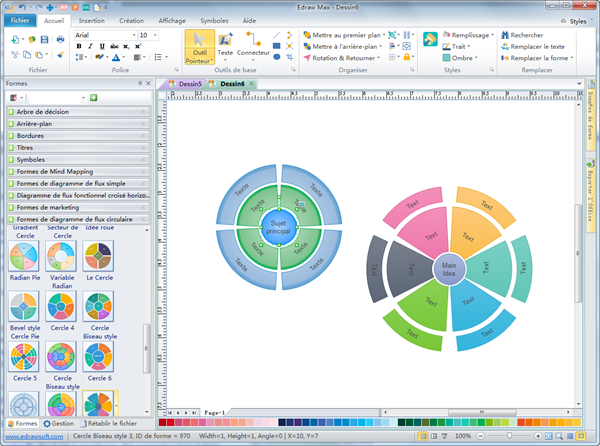This screenshot has width=600, height=446.
Task: Switch to the Insertion ribbon tab
Action: pos(91,19)
